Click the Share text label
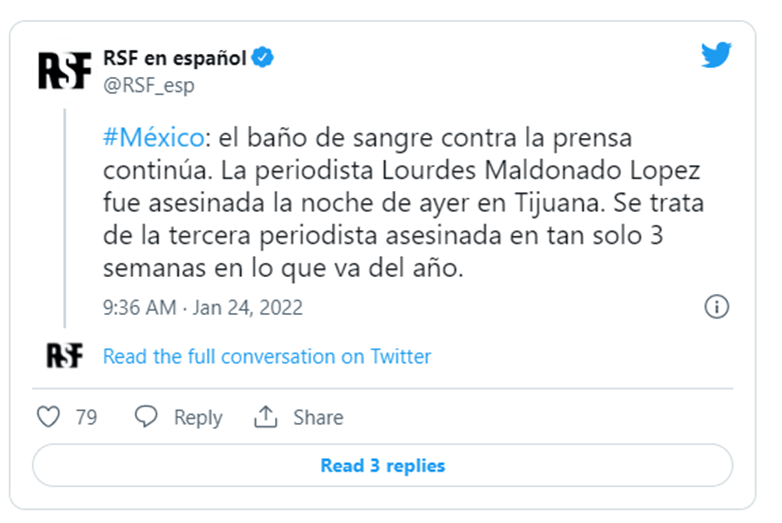The width and height of the screenshot is (782, 523). [x=318, y=417]
